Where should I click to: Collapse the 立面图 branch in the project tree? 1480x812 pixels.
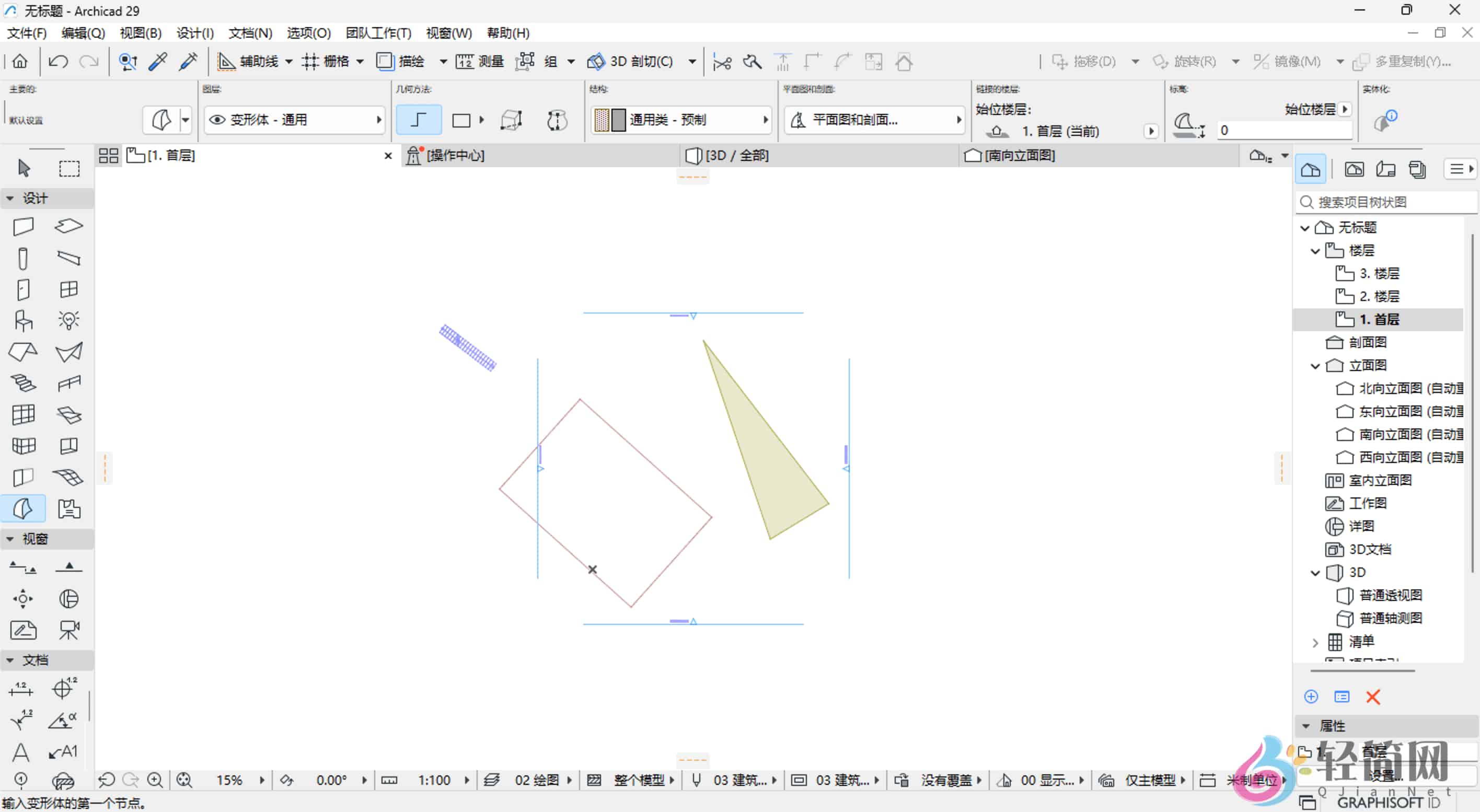pos(1316,365)
